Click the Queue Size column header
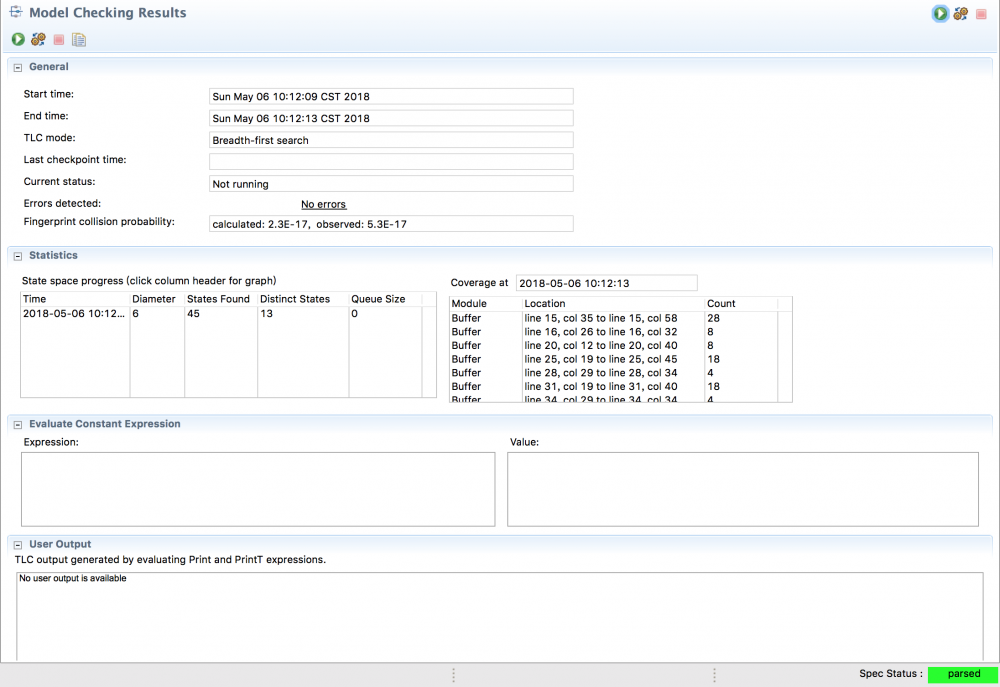Image resolution: width=1000 pixels, height=687 pixels. (x=385, y=299)
